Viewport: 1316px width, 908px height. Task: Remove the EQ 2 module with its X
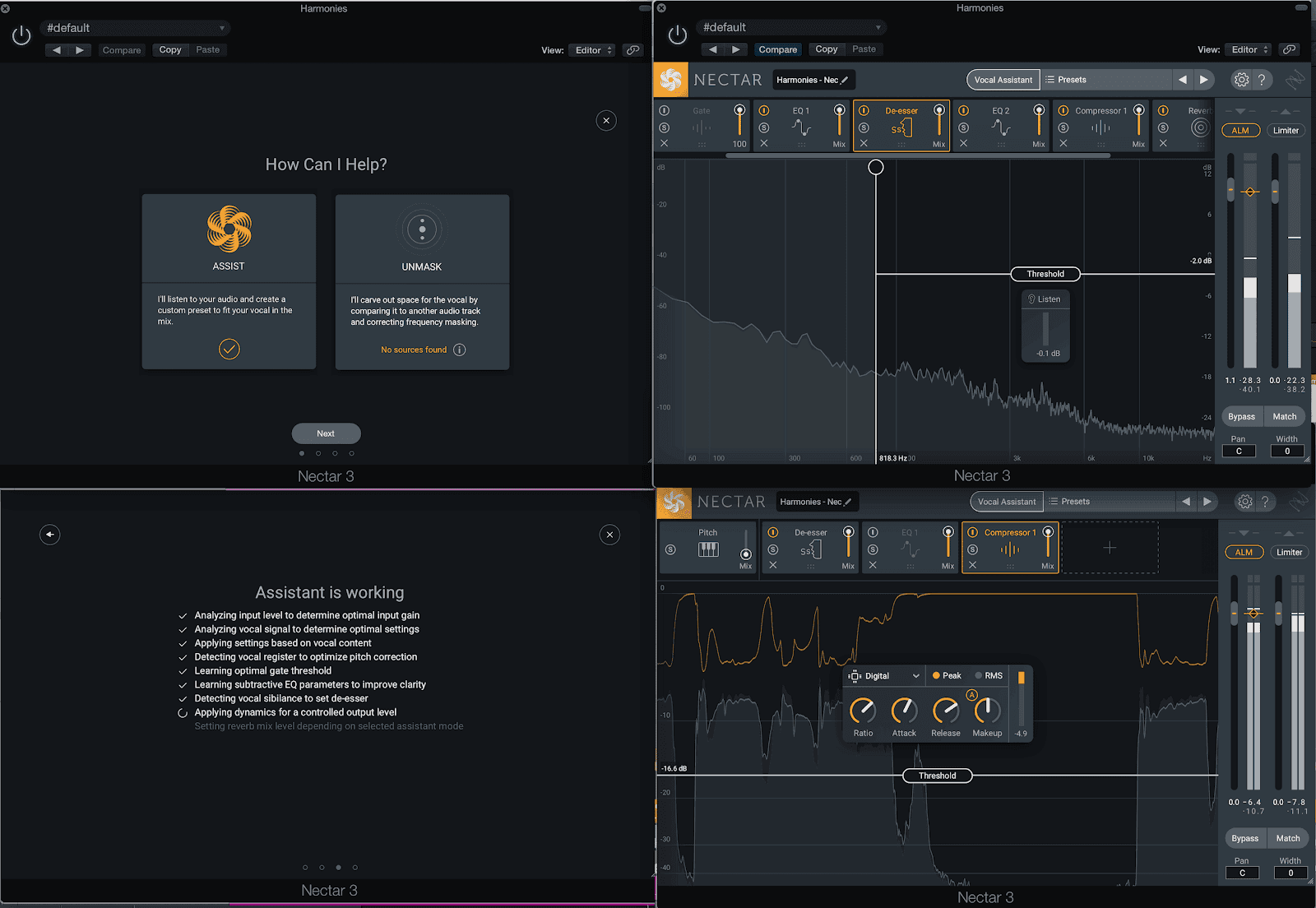click(x=963, y=143)
